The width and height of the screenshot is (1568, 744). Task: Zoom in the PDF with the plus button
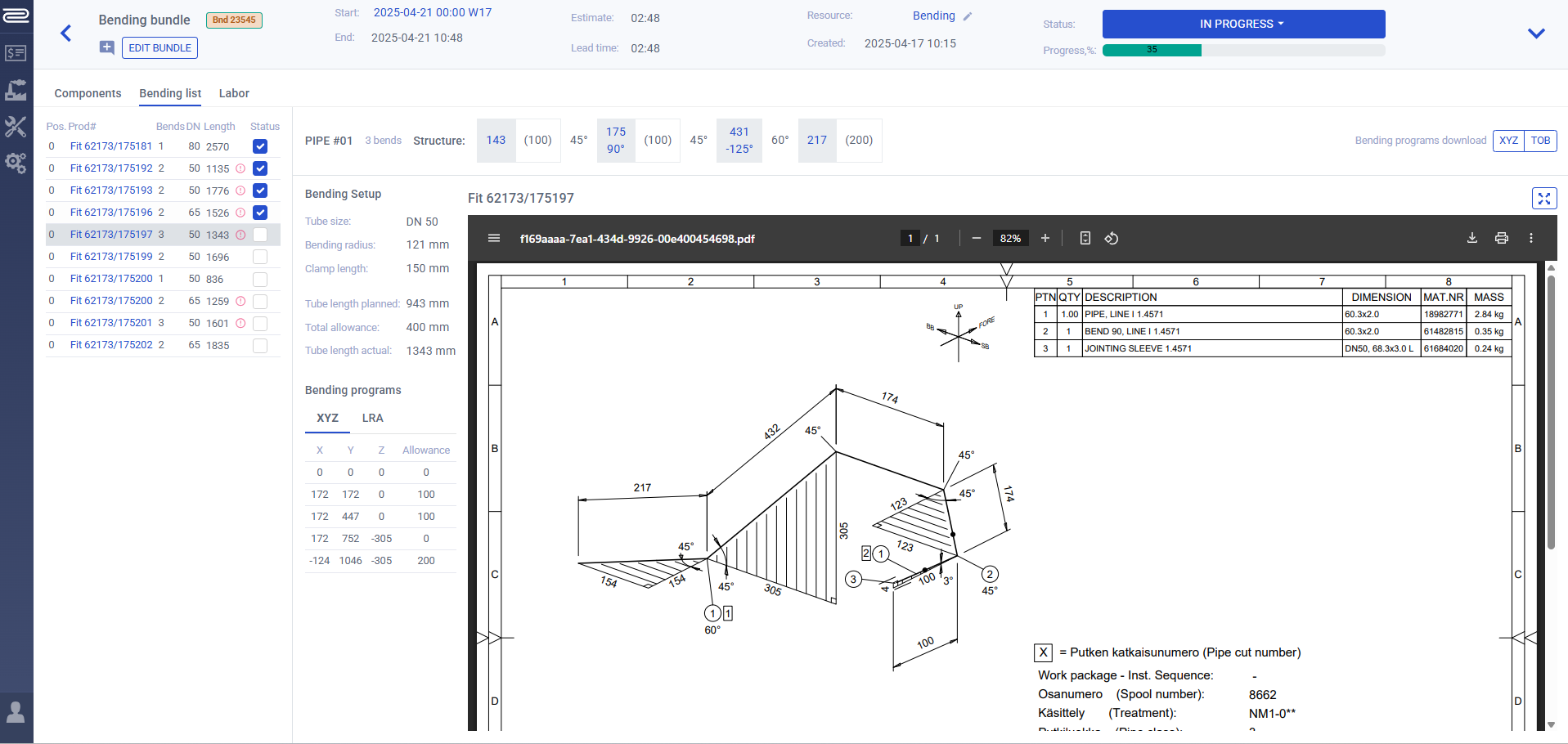(x=1045, y=239)
